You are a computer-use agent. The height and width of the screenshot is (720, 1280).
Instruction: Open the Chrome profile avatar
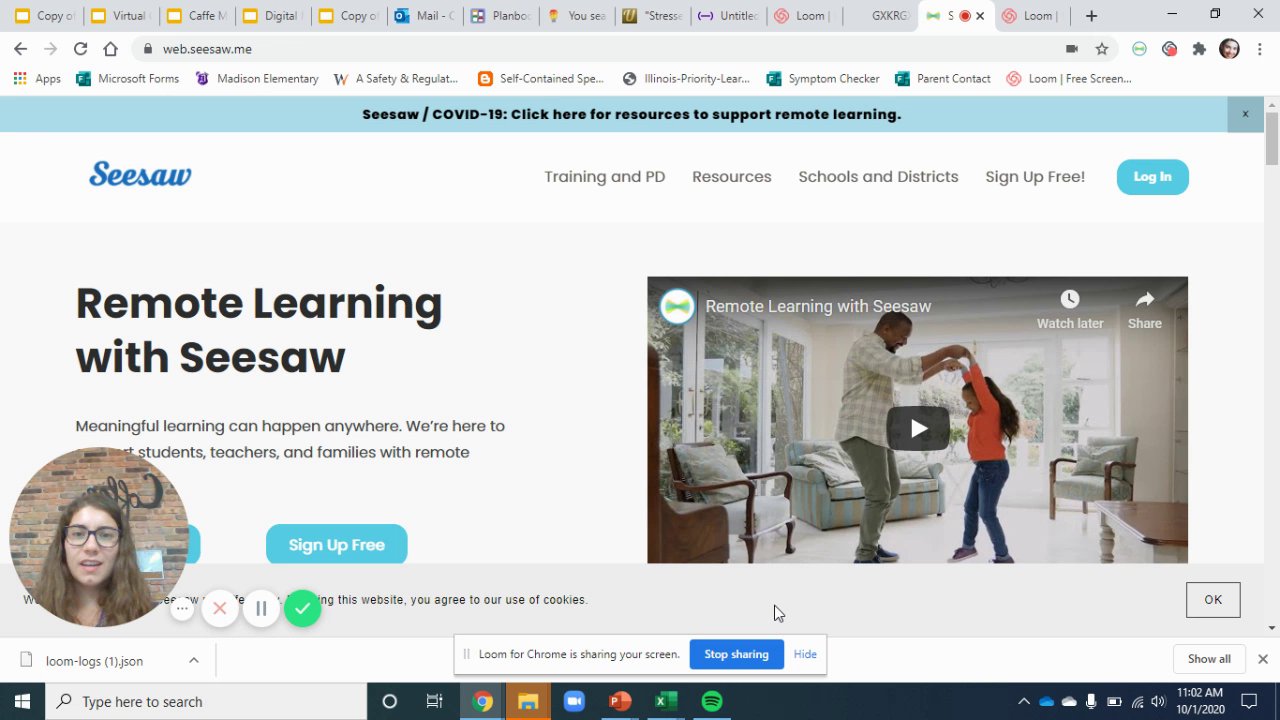[x=1229, y=48]
